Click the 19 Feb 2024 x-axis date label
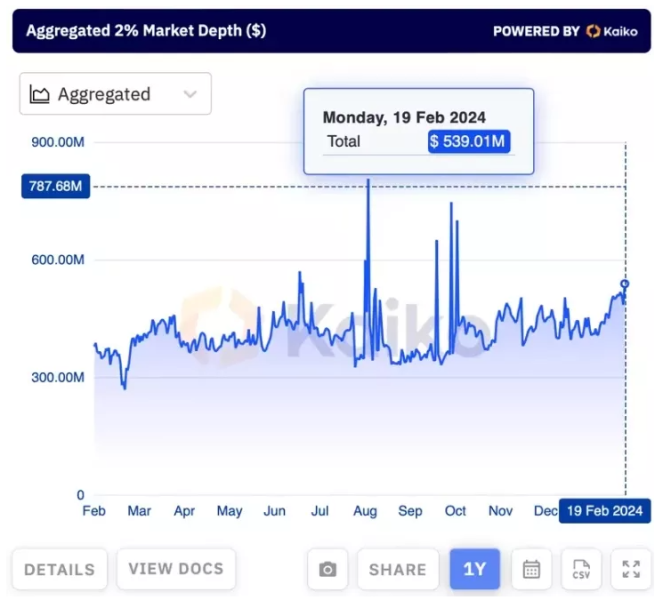The image size is (663, 600). click(x=605, y=511)
